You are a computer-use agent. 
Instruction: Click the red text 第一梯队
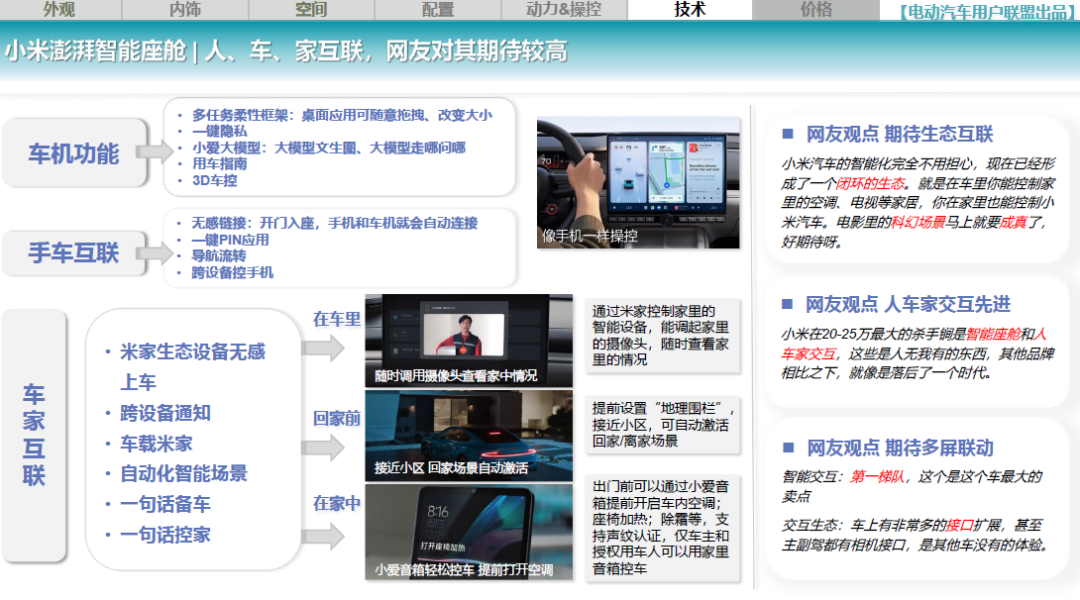(877, 477)
